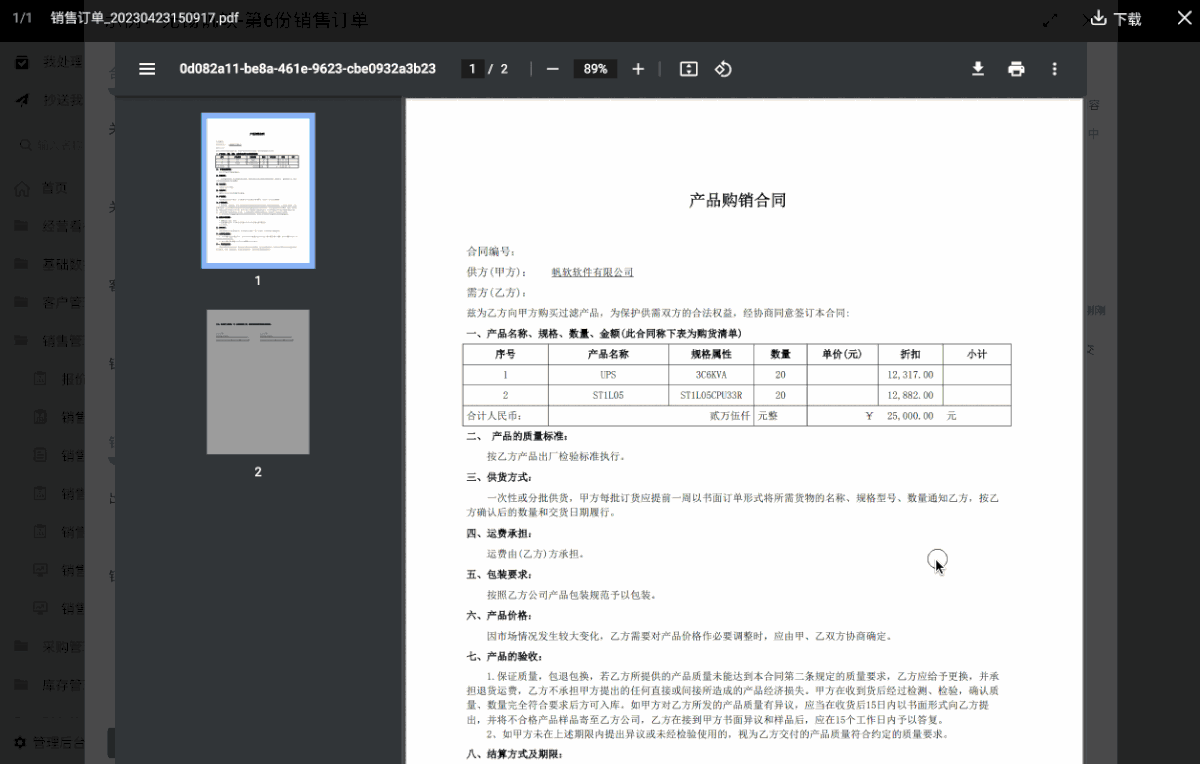The width and height of the screenshot is (1200, 764).
Task: Click the 单价(元) table header
Action: pyautogui.click(x=842, y=354)
